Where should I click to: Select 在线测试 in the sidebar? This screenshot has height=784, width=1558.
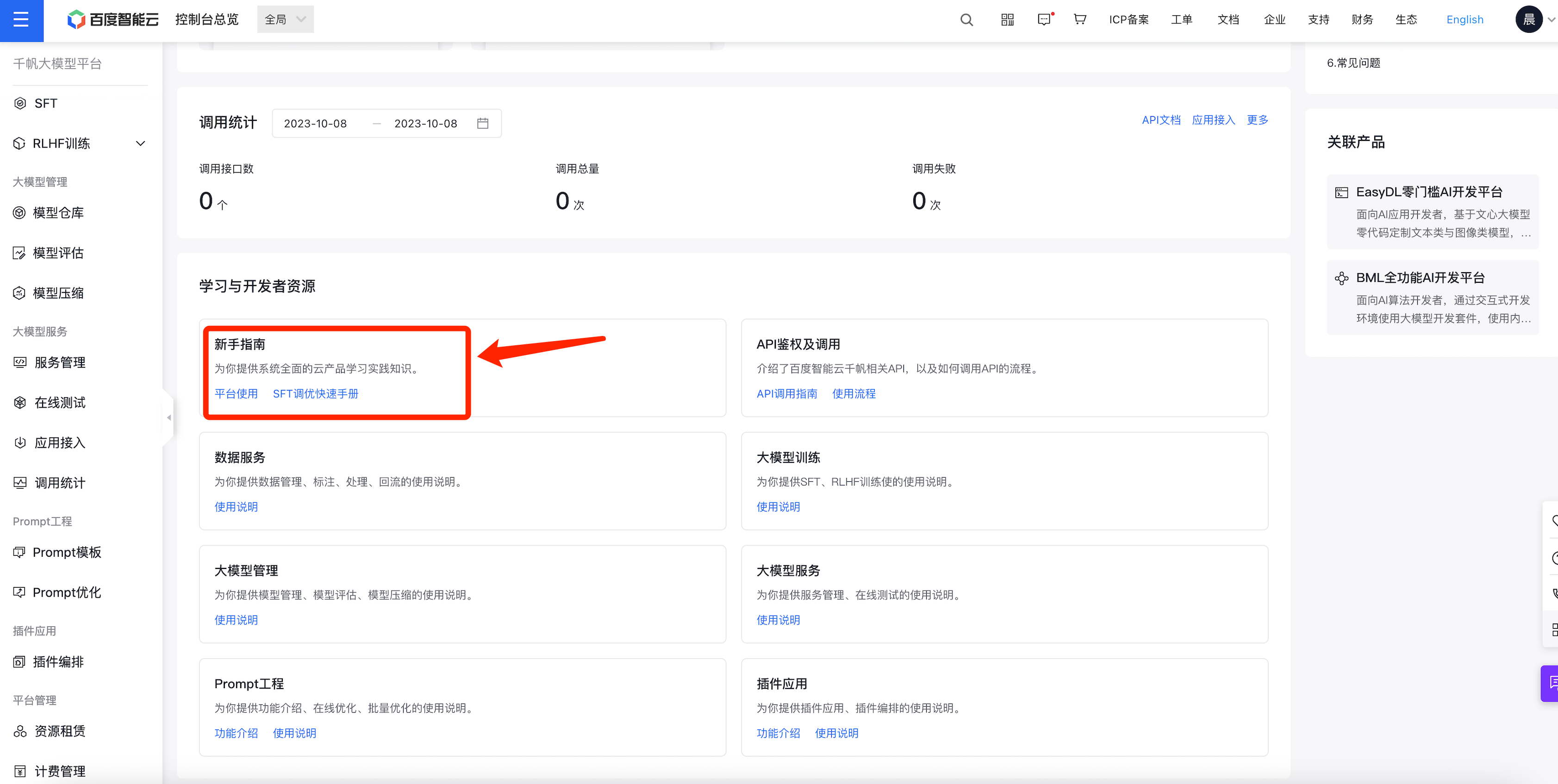tap(60, 403)
